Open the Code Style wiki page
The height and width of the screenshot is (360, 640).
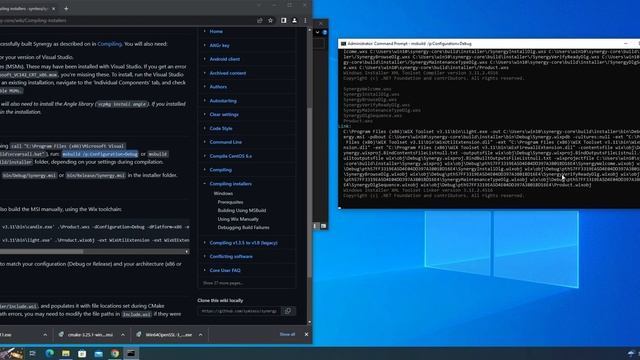pos(221,129)
